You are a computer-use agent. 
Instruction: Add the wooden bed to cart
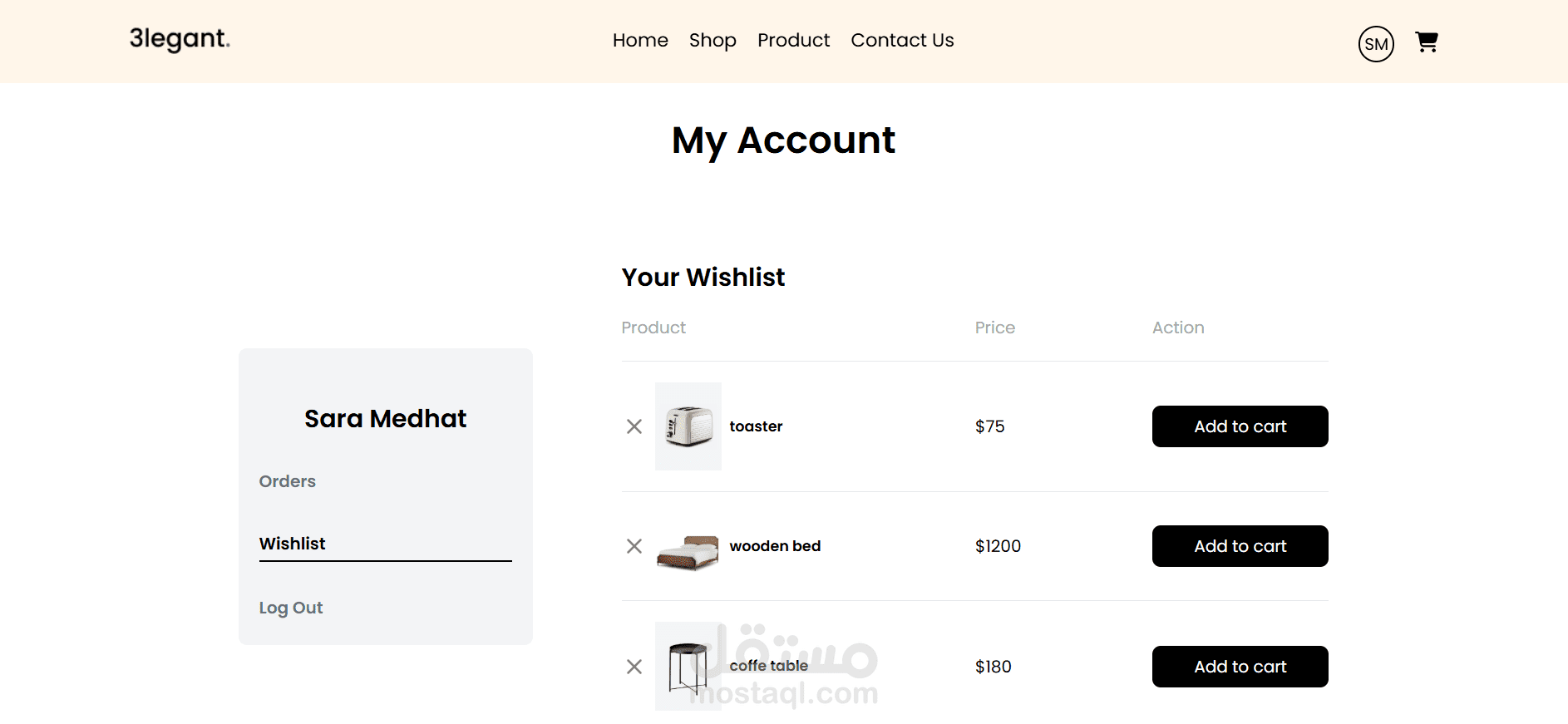pyautogui.click(x=1240, y=546)
